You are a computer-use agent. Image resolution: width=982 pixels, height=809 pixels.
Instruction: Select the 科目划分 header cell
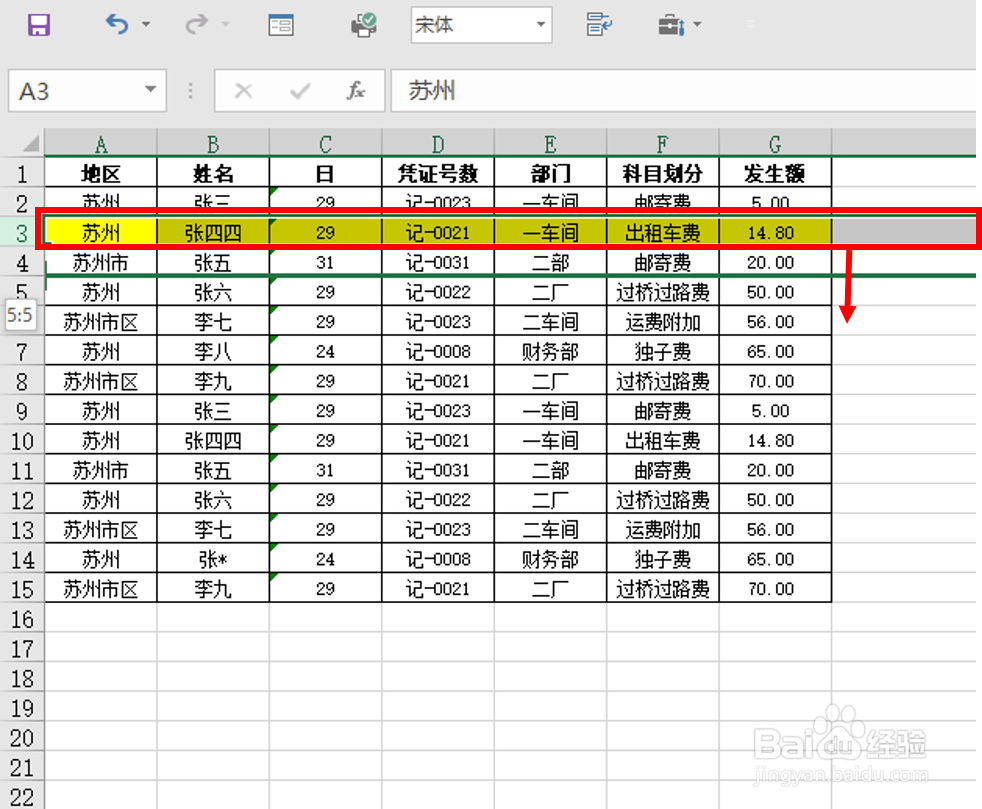662,172
